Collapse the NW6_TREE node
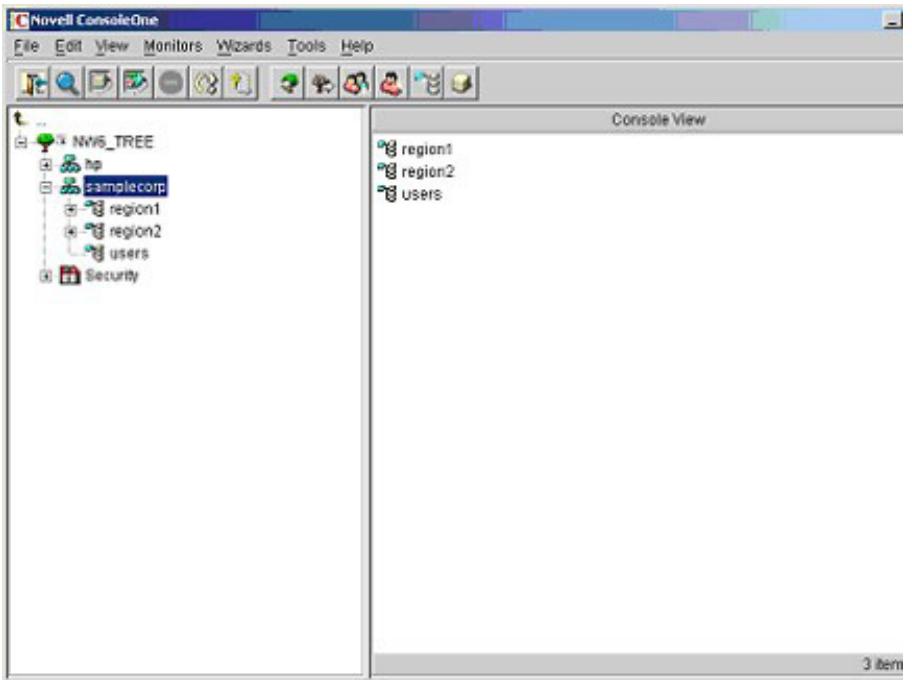 point(22,142)
